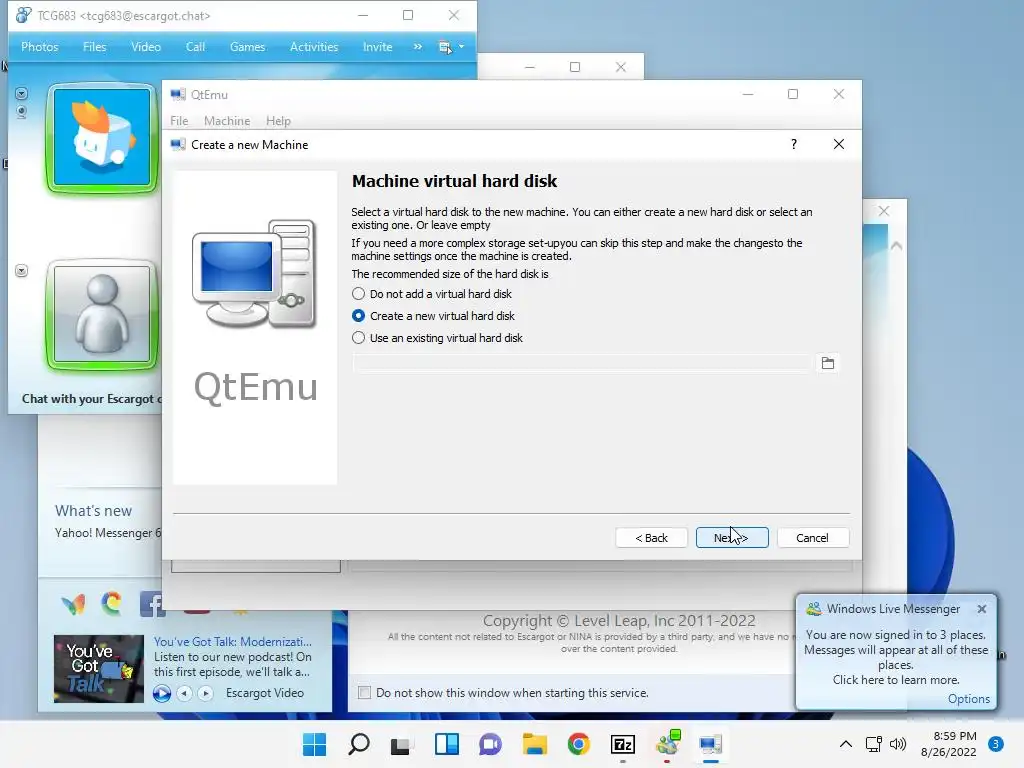
Task: Click the contact's orange-haired display picture
Action: pyautogui.click(x=102, y=138)
